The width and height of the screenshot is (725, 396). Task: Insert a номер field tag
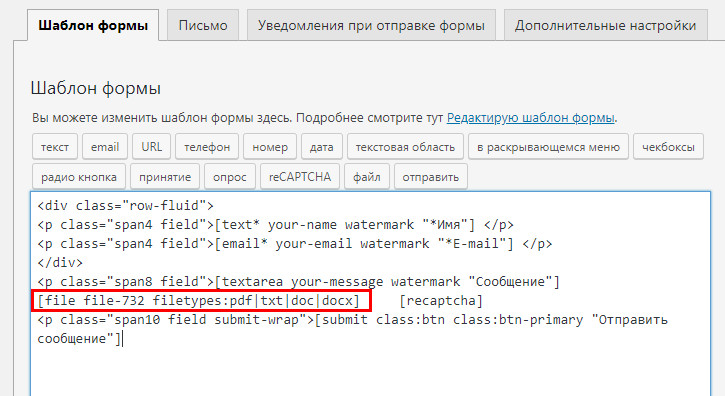pos(270,147)
